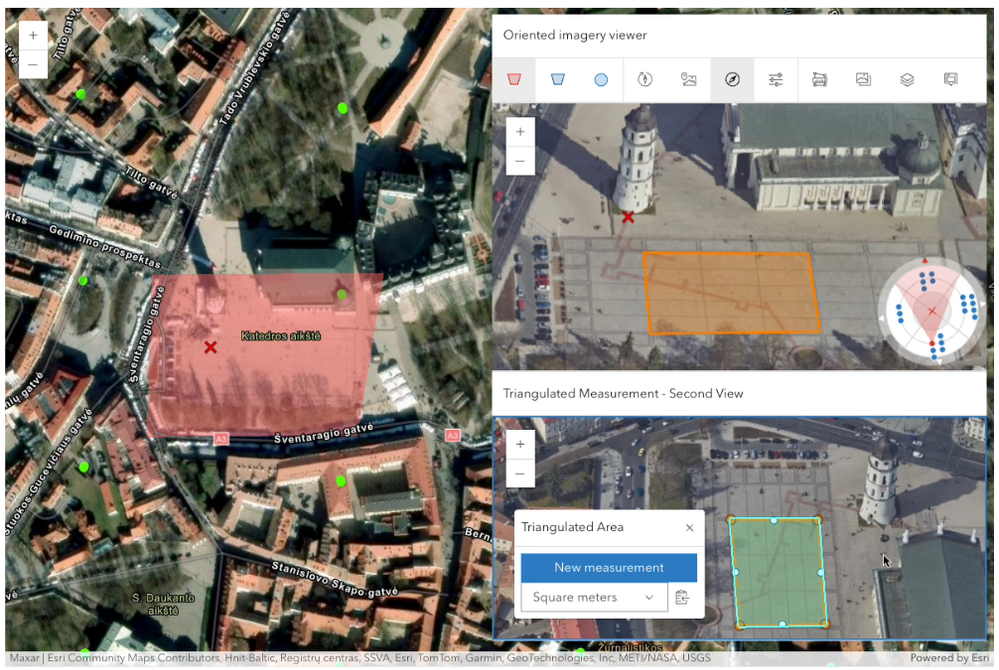Image resolution: width=999 pixels, height=670 pixels.
Task: Click the navigation compass red north arrow
Action: pyautogui.click(x=925, y=260)
